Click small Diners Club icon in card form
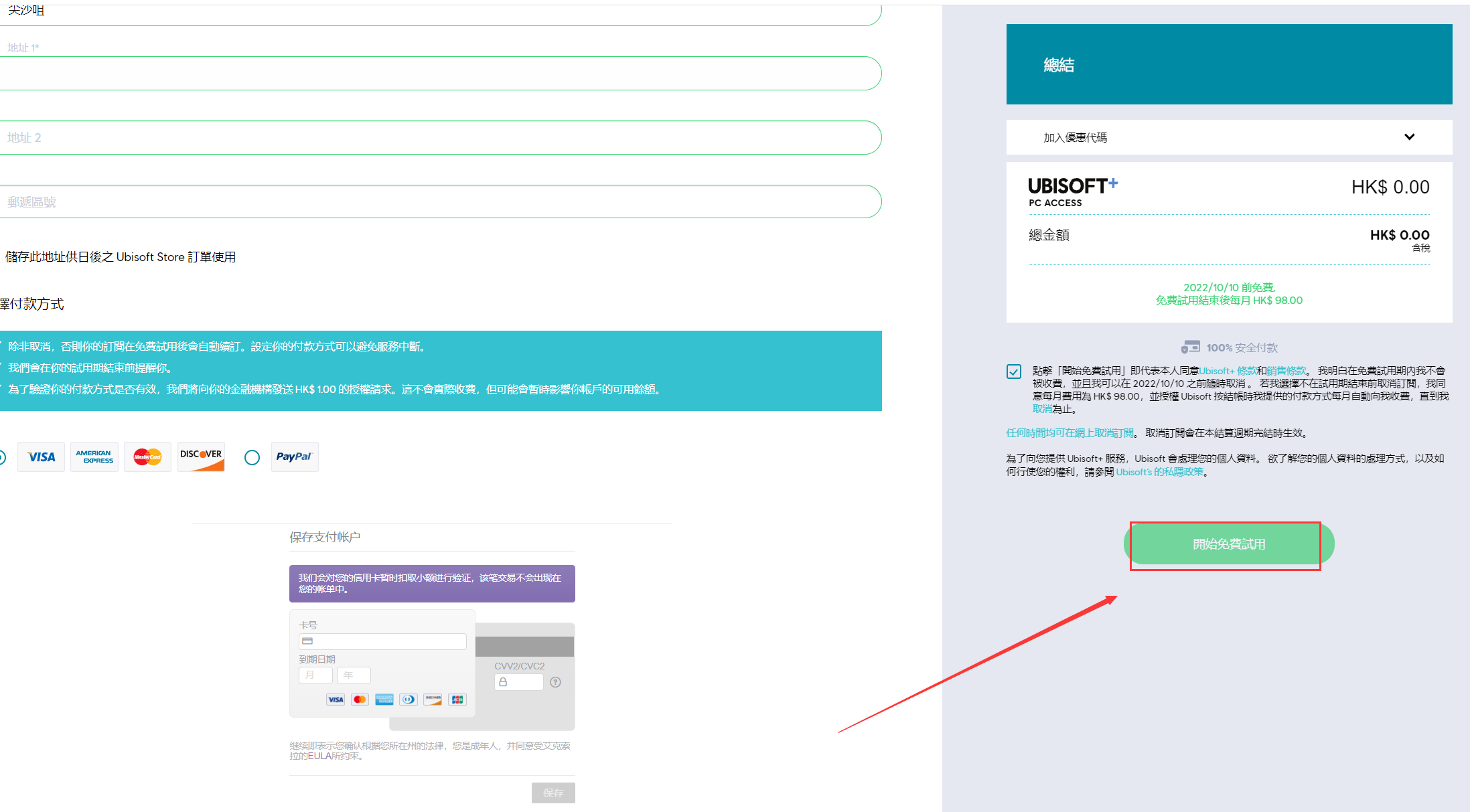 [409, 700]
